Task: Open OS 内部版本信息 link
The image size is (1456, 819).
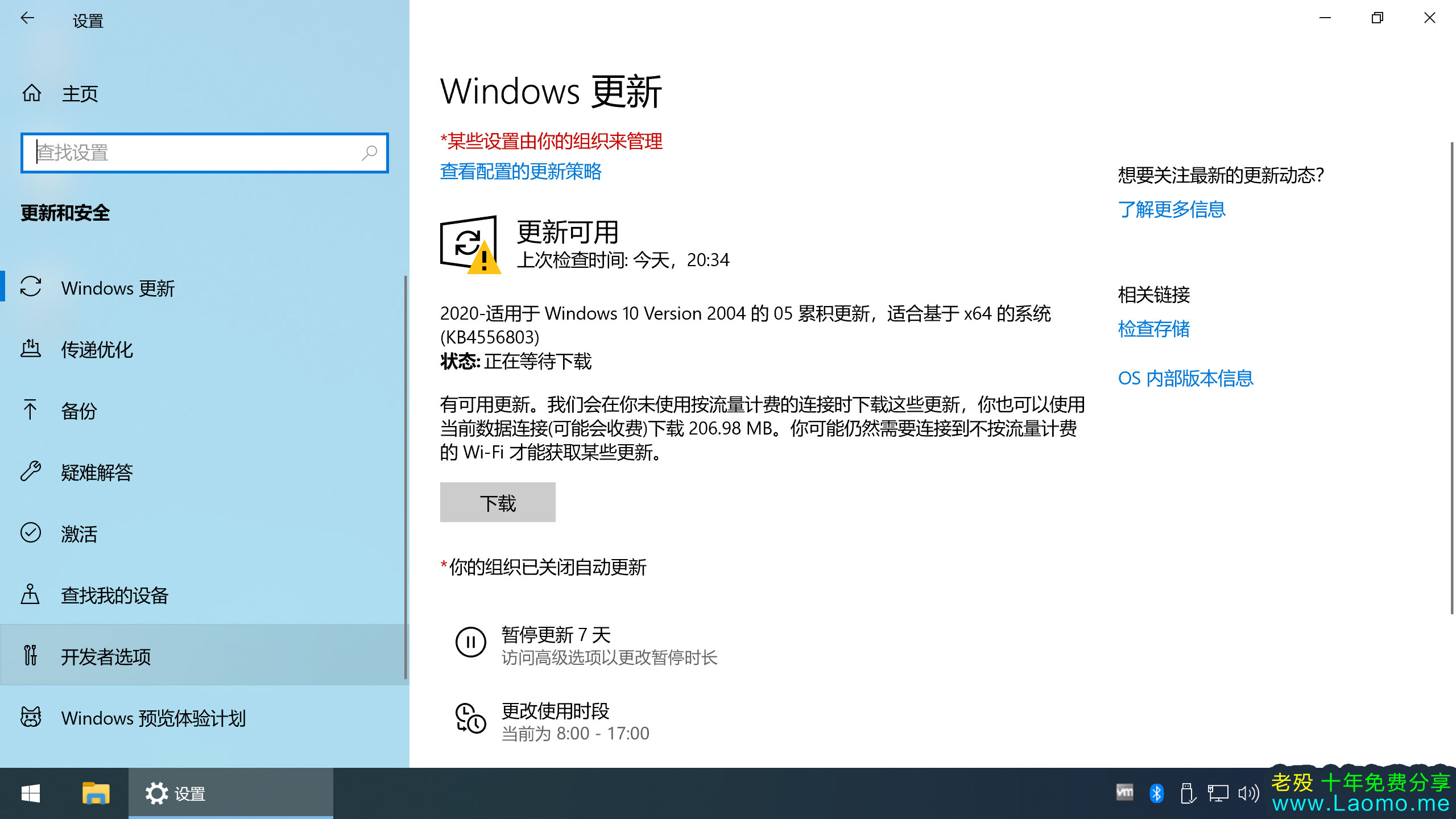Action: pos(1185,378)
